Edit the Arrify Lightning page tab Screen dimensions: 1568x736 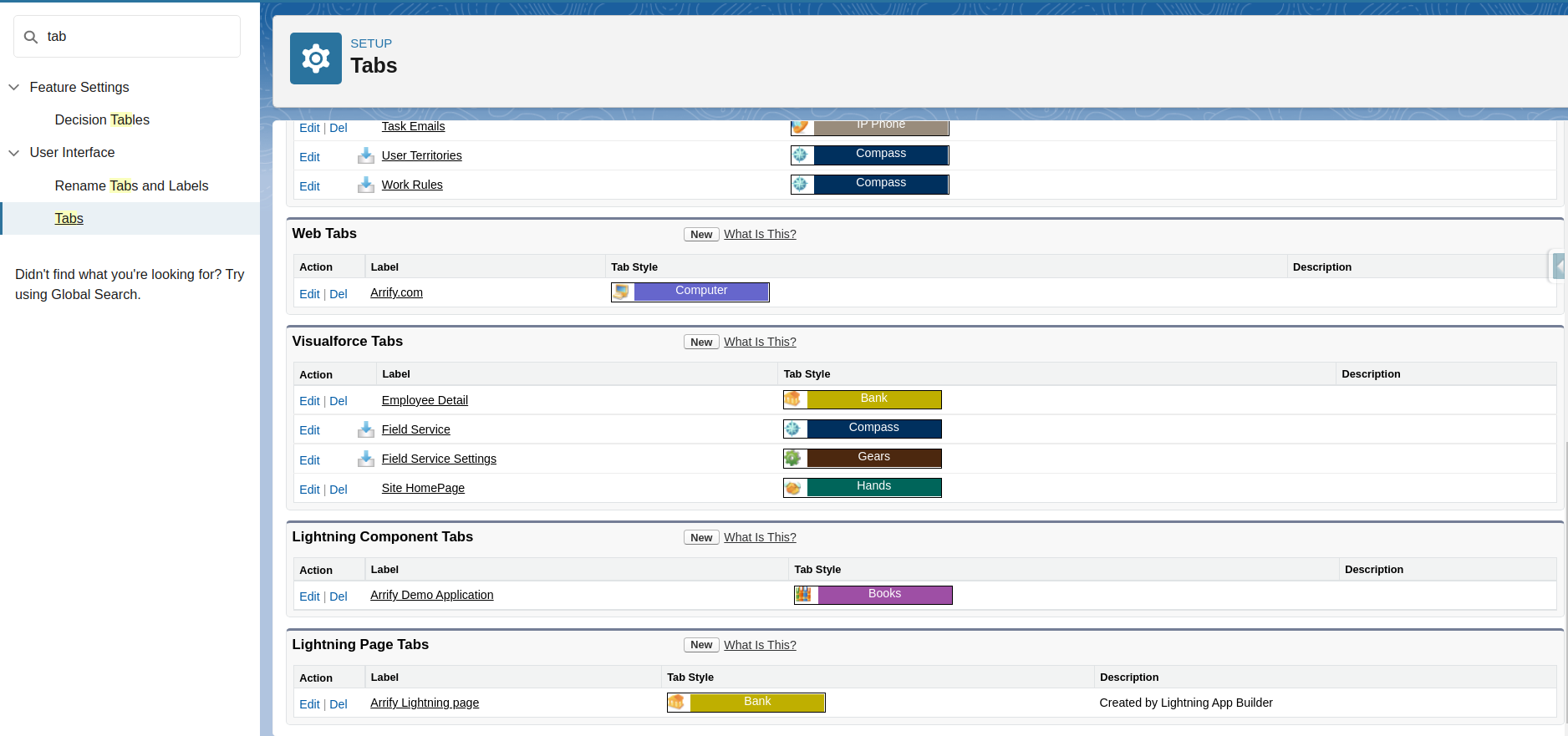pyautogui.click(x=309, y=704)
